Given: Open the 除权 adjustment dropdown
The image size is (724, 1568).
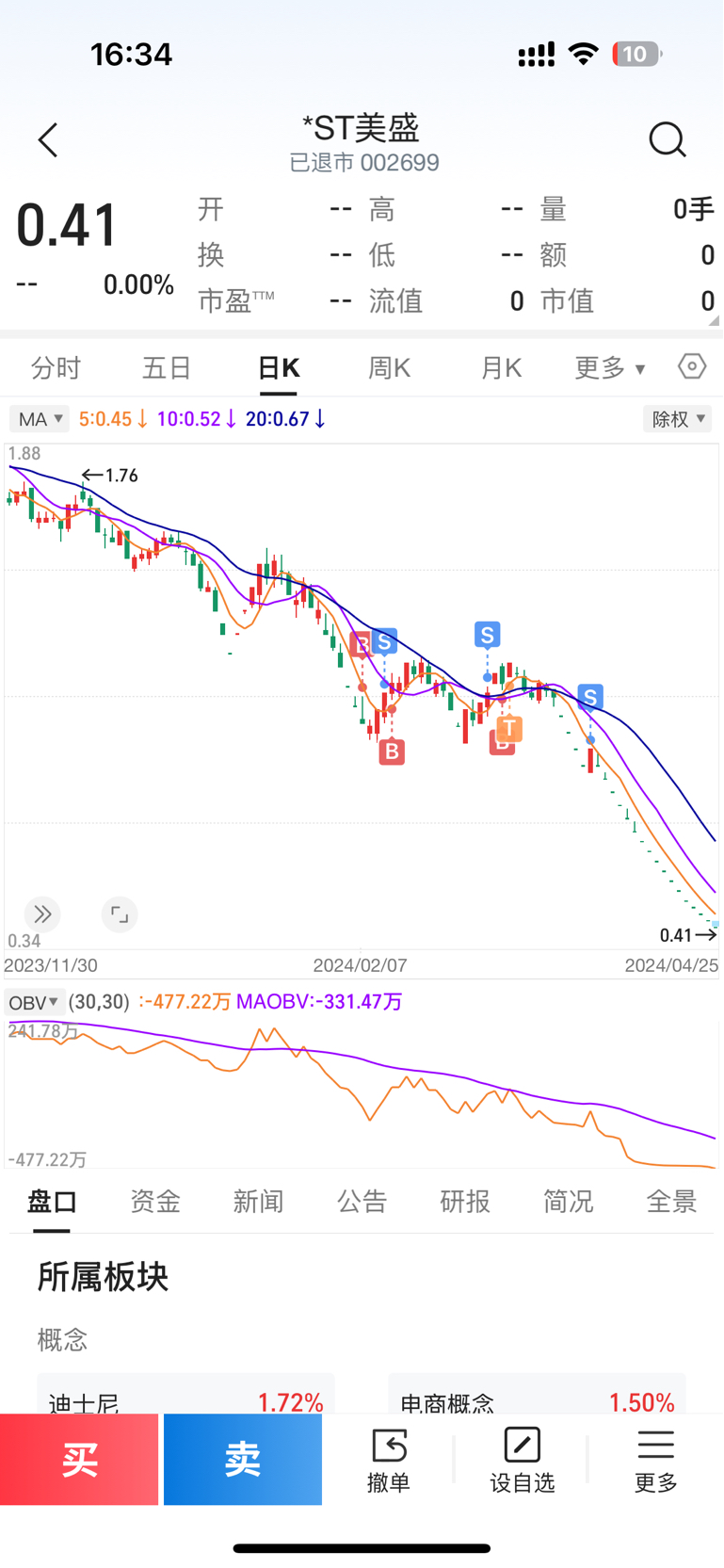Looking at the screenshot, I should [678, 419].
